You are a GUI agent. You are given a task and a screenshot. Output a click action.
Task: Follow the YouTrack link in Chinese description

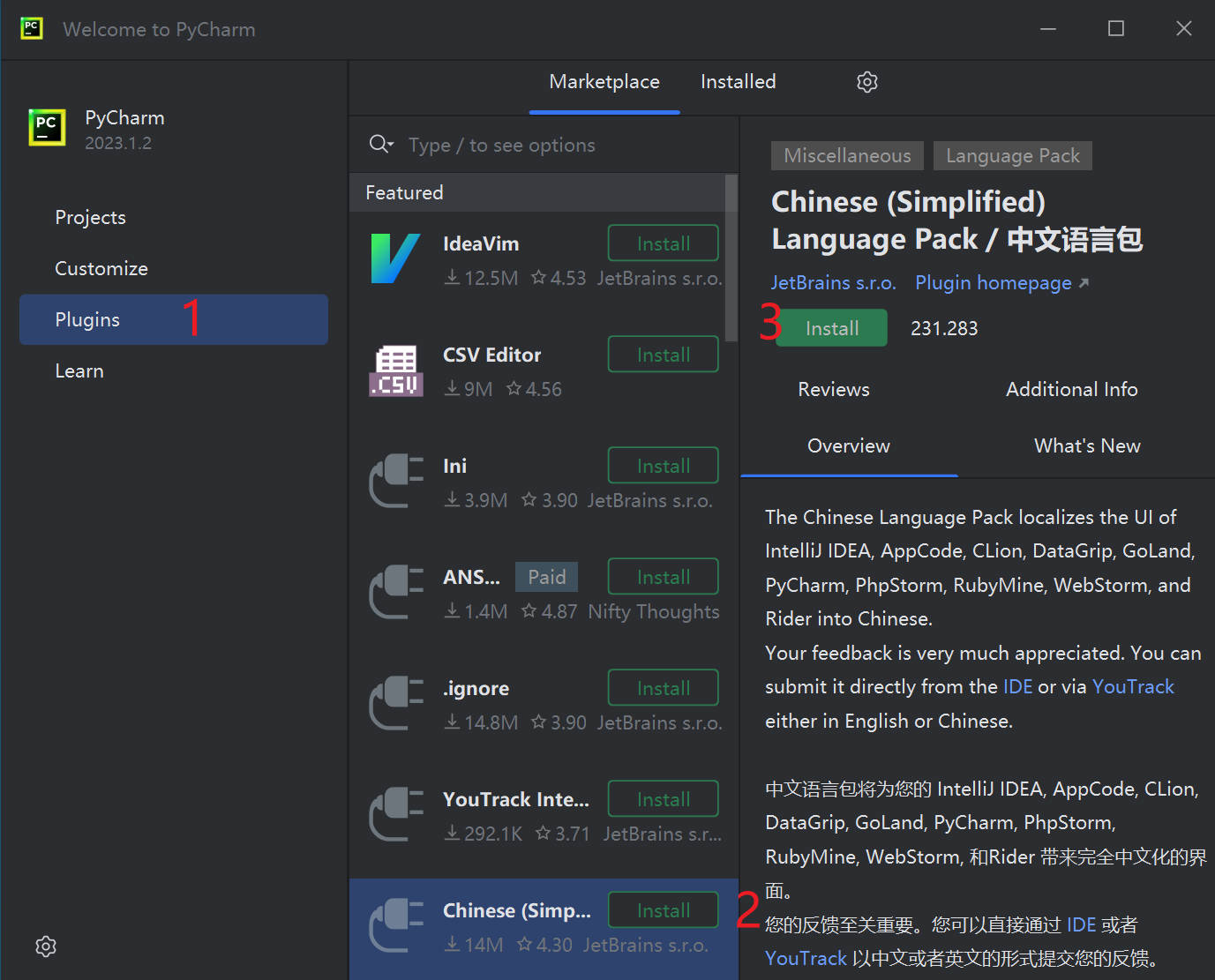806,958
